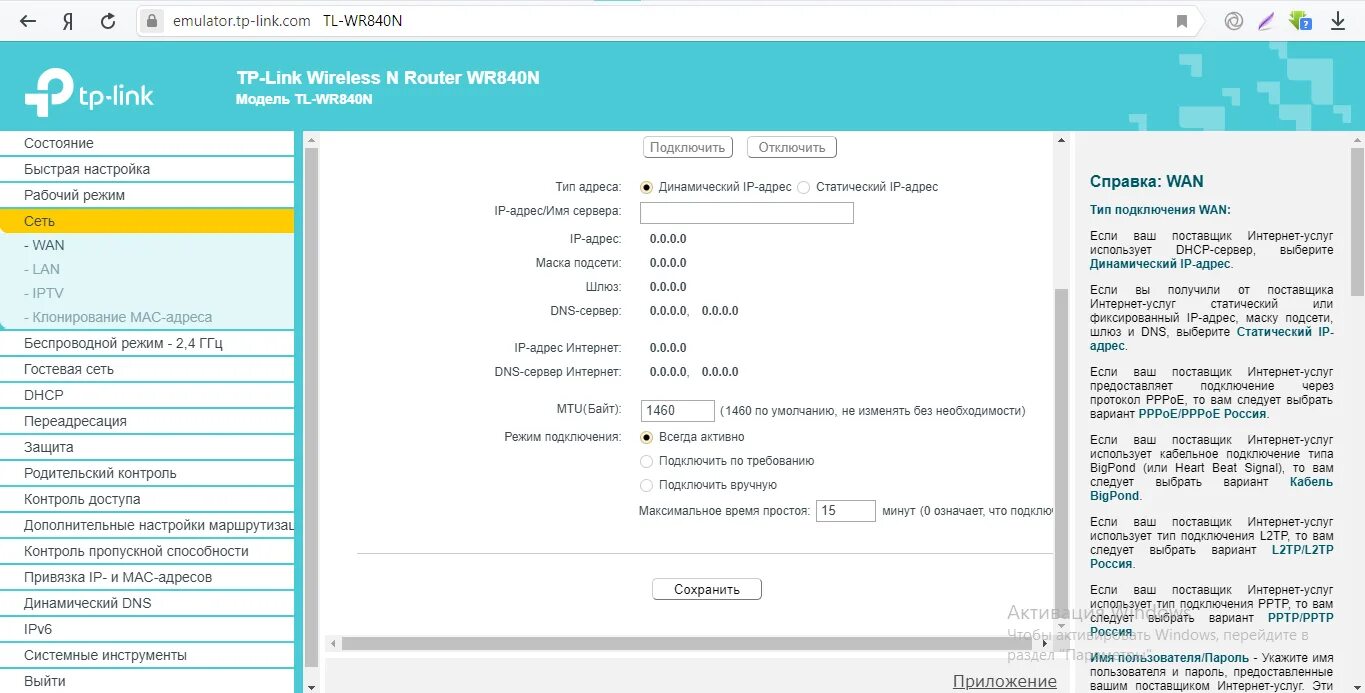Image resolution: width=1365 pixels, height=693 pixels.
Task: Click 'Выйти' to log out
Action: pos(147,681)
